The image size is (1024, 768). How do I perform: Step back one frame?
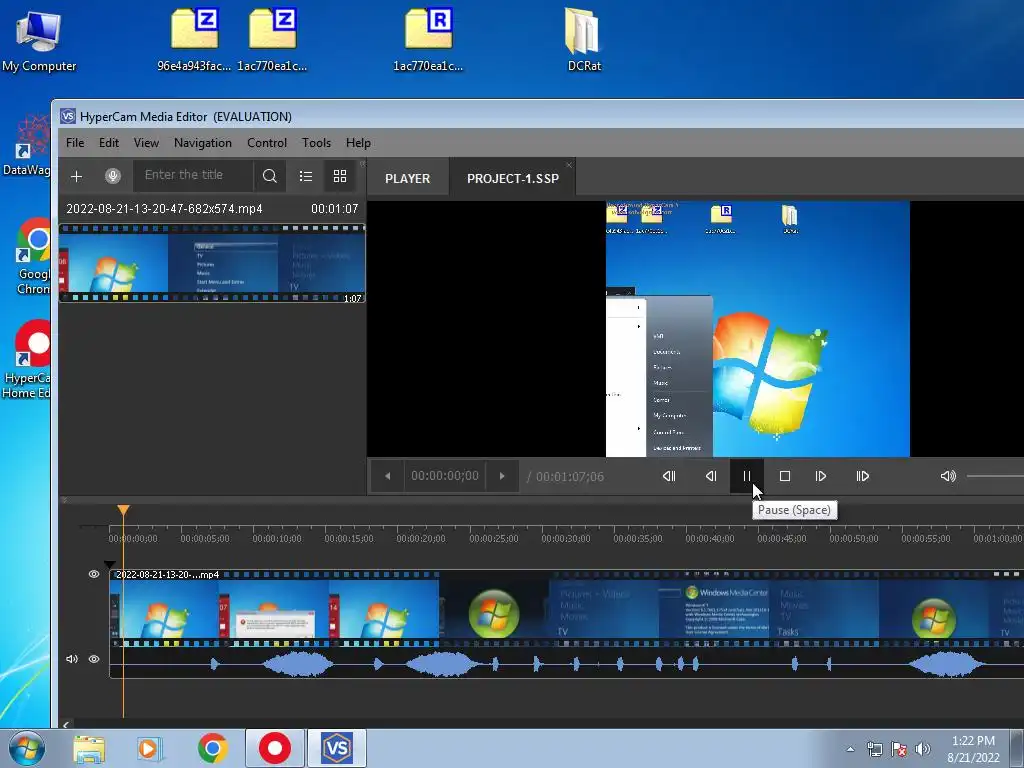click(x=711, y=476)
